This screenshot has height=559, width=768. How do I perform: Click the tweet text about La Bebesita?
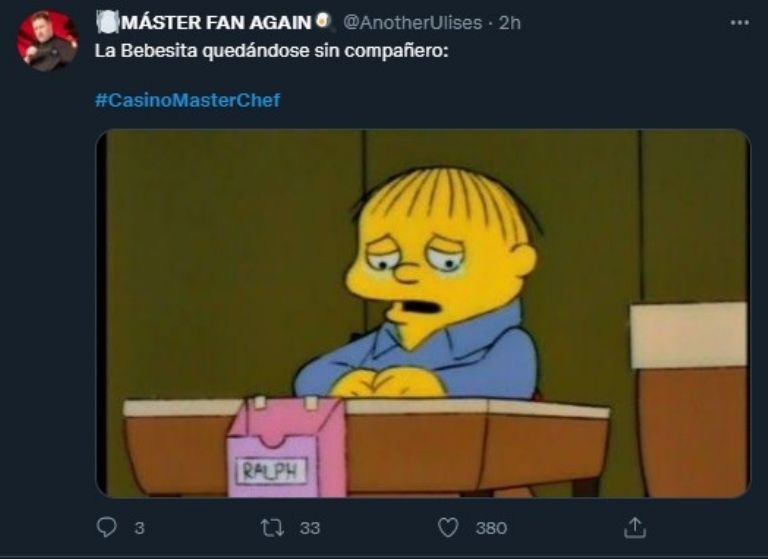(271, 51)
